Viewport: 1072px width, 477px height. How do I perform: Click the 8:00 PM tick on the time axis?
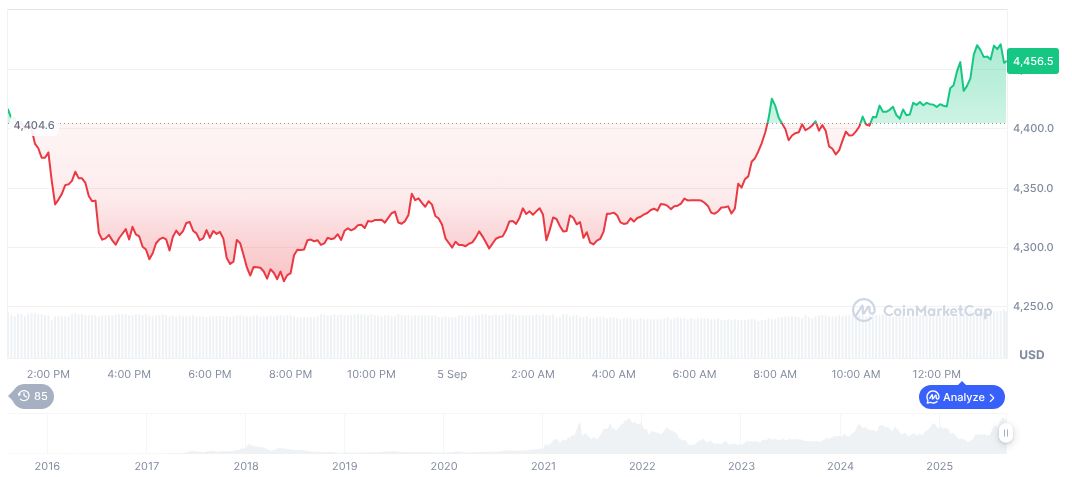coord(291,374)
